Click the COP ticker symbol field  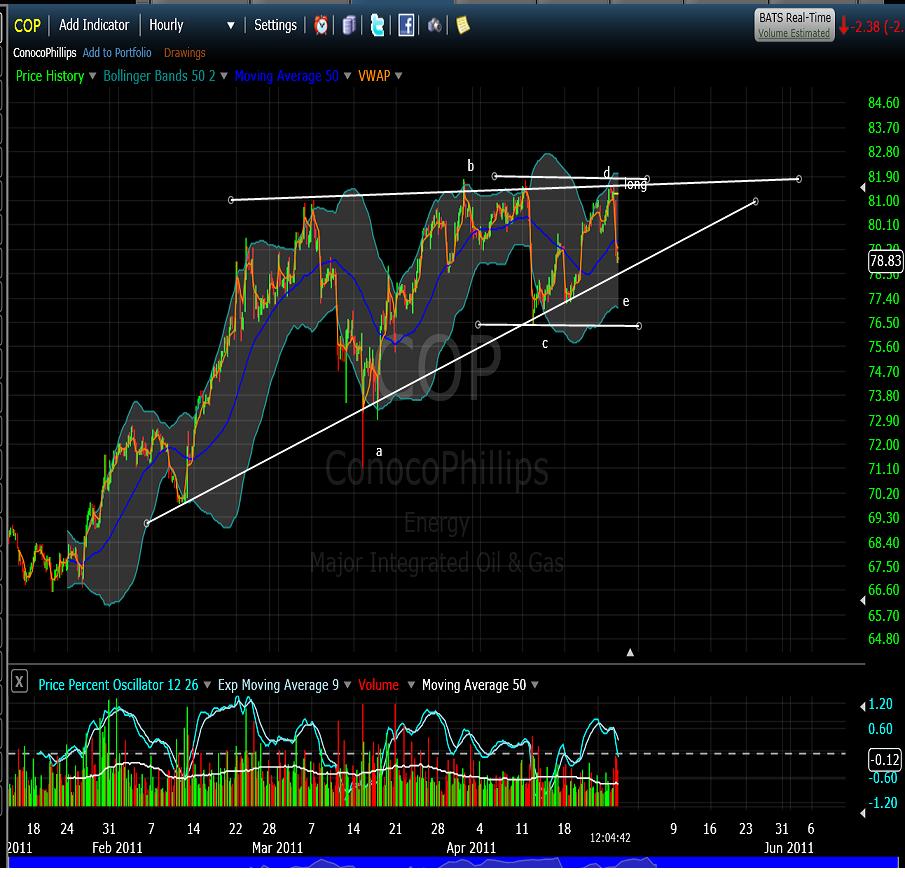[x=27, y=25]
